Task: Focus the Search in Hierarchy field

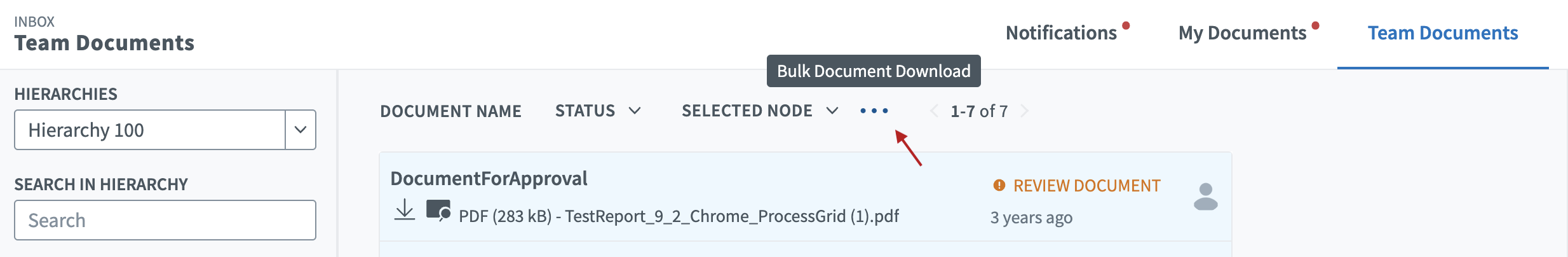Action: coord(165,220)
